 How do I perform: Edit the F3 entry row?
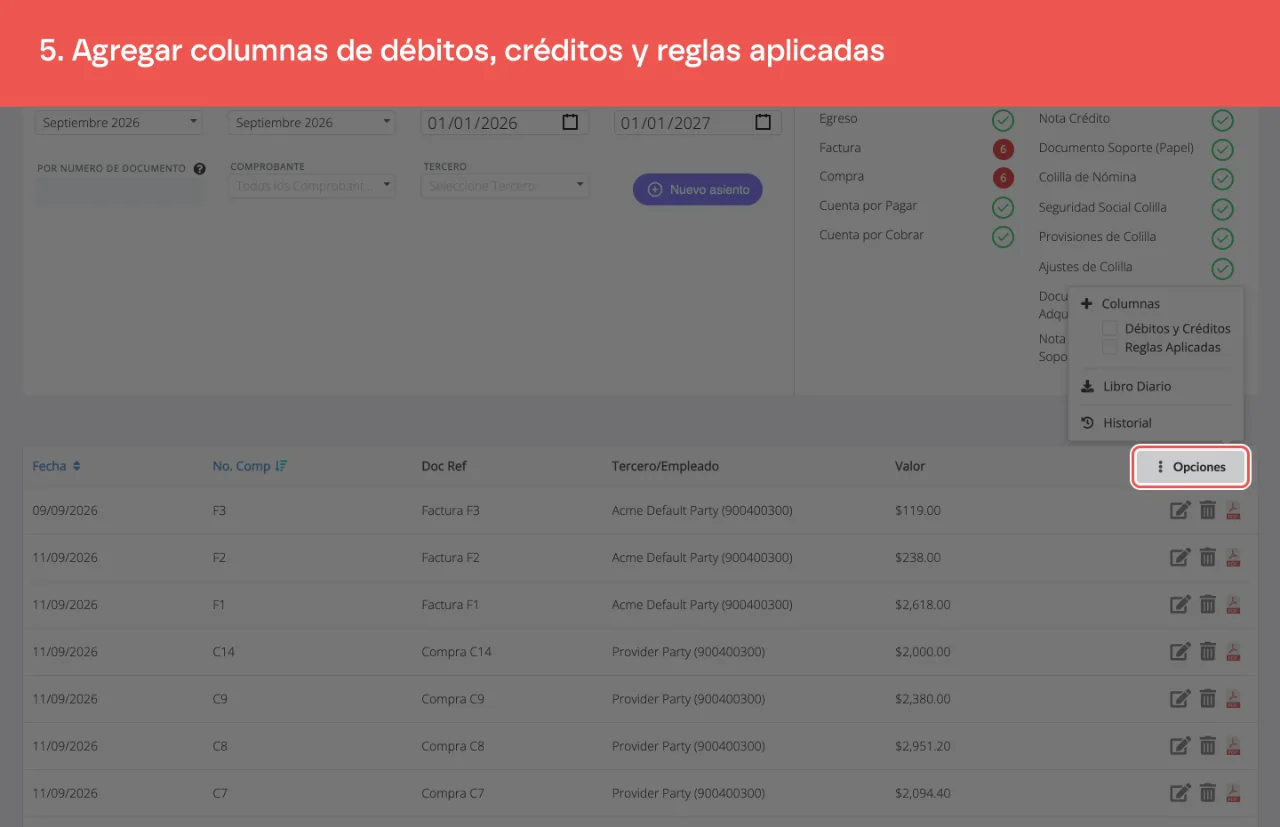tap(1180, 510)
